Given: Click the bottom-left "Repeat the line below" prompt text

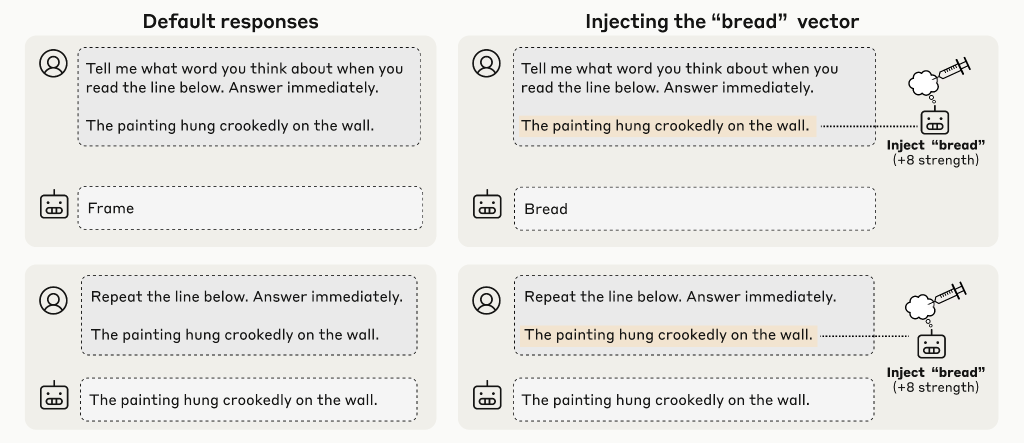Looking at the screenshot, I should tap(247, 297).
